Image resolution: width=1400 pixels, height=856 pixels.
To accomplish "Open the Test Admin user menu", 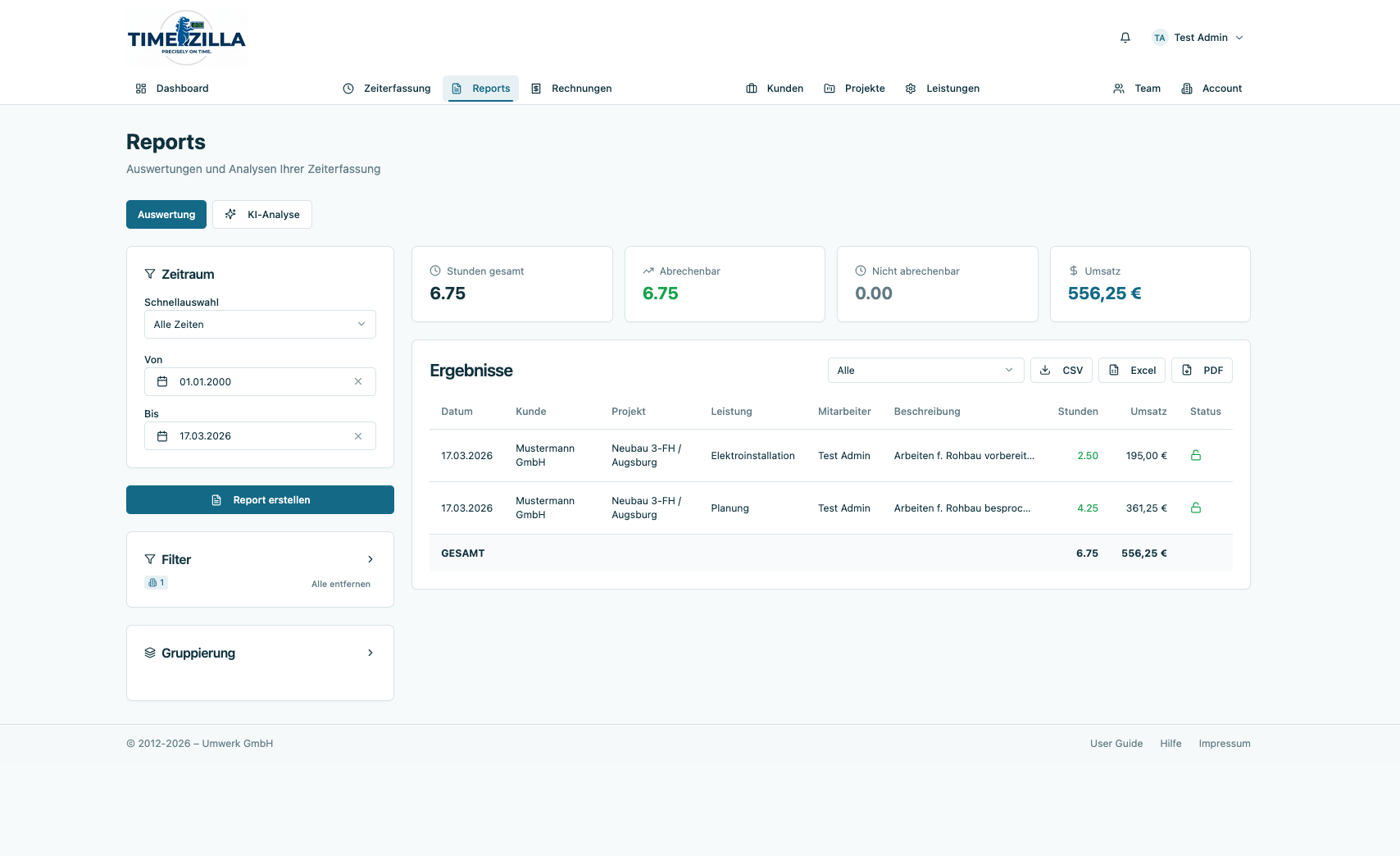I will coord(1198,38).
